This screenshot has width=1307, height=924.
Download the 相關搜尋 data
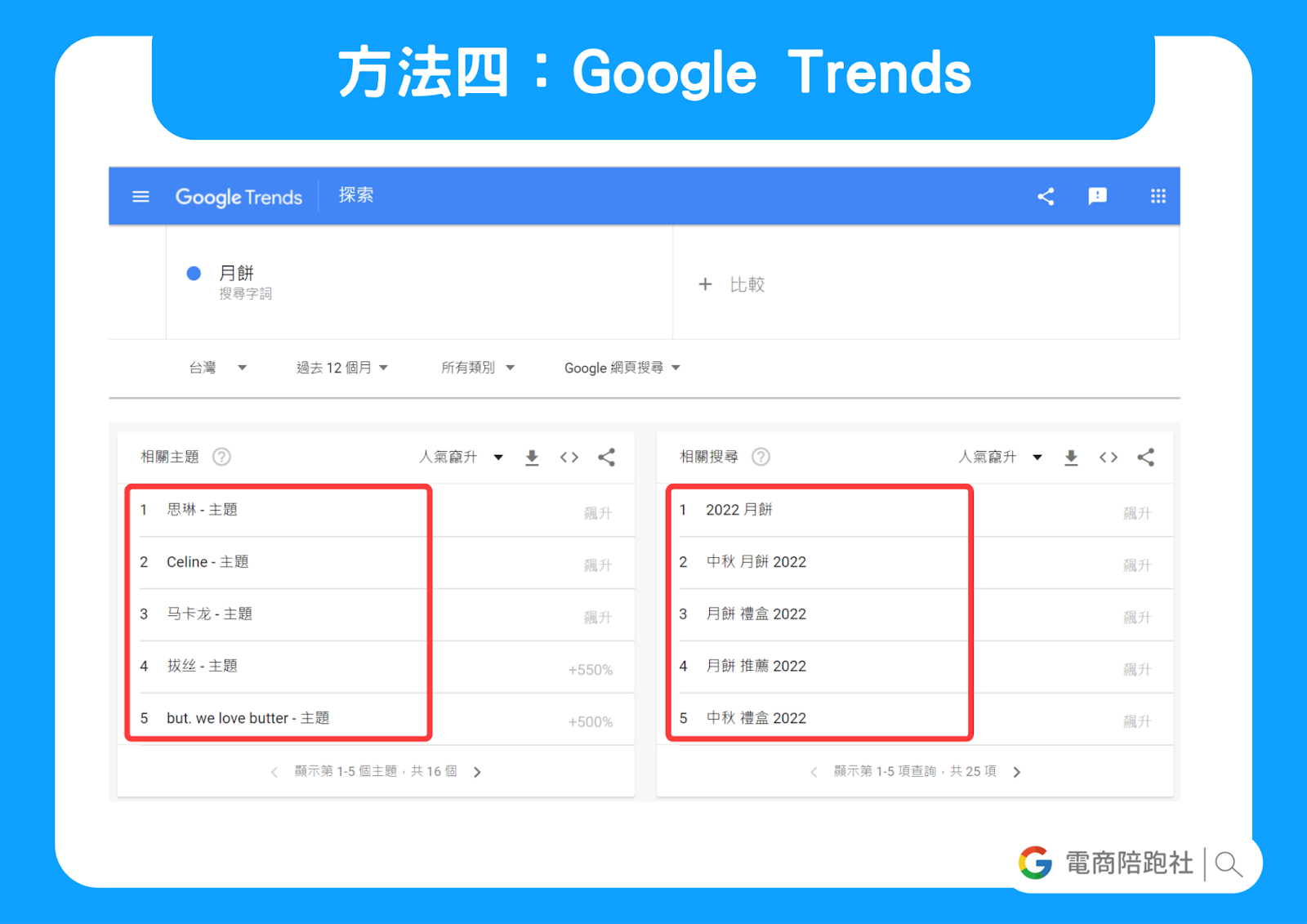tap(1071, 458)
